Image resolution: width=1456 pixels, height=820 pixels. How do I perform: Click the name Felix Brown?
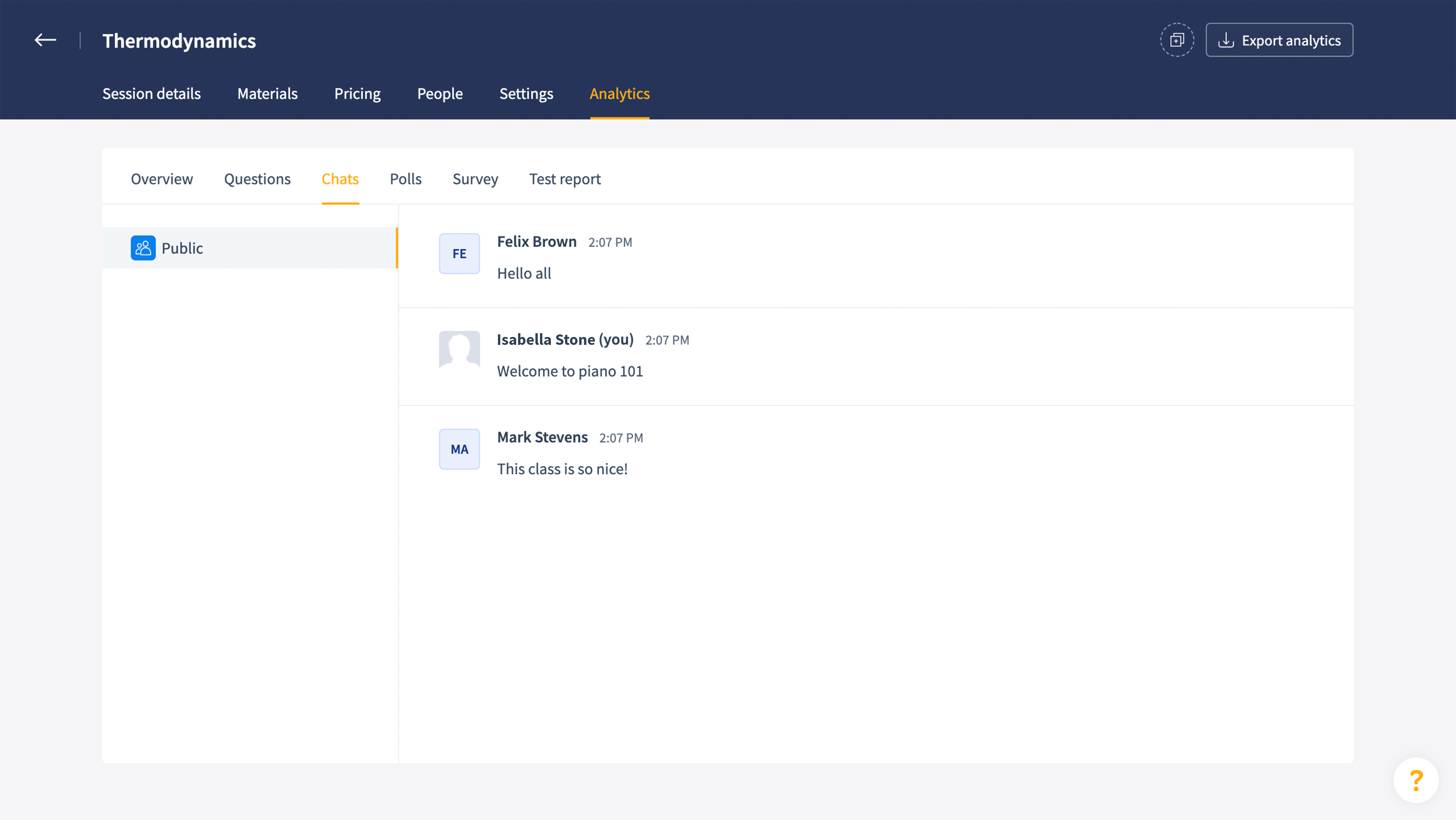tap(537, 242)
